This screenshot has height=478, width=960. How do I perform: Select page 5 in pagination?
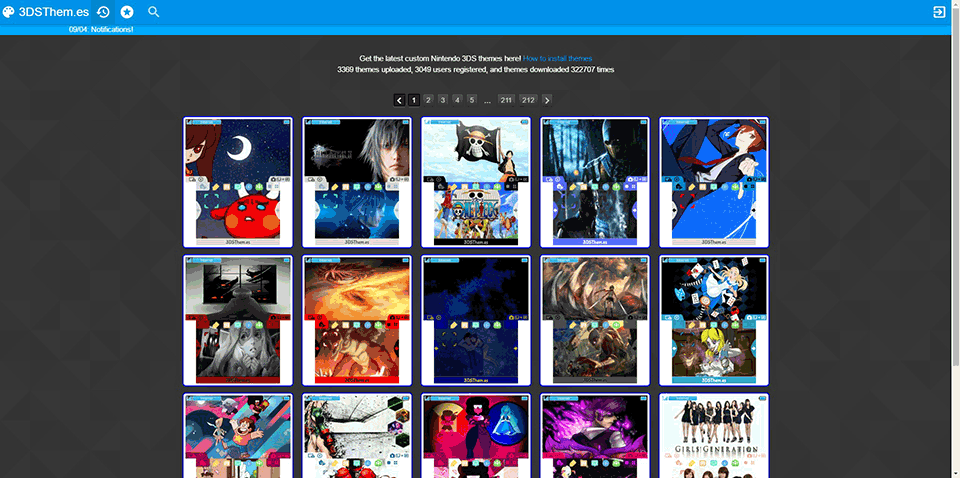[x=472, y=100]
